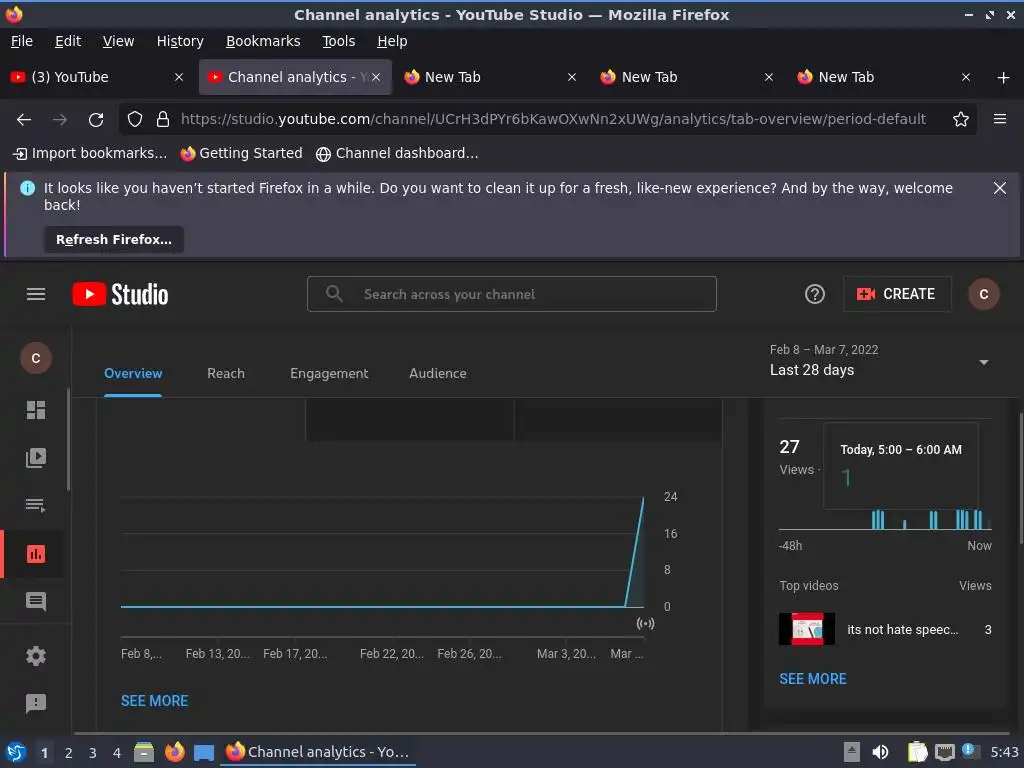1024x768 pixels.
Task: Close the Channel analytics tab
Action: pyautogui.click(x=376, y=77)
